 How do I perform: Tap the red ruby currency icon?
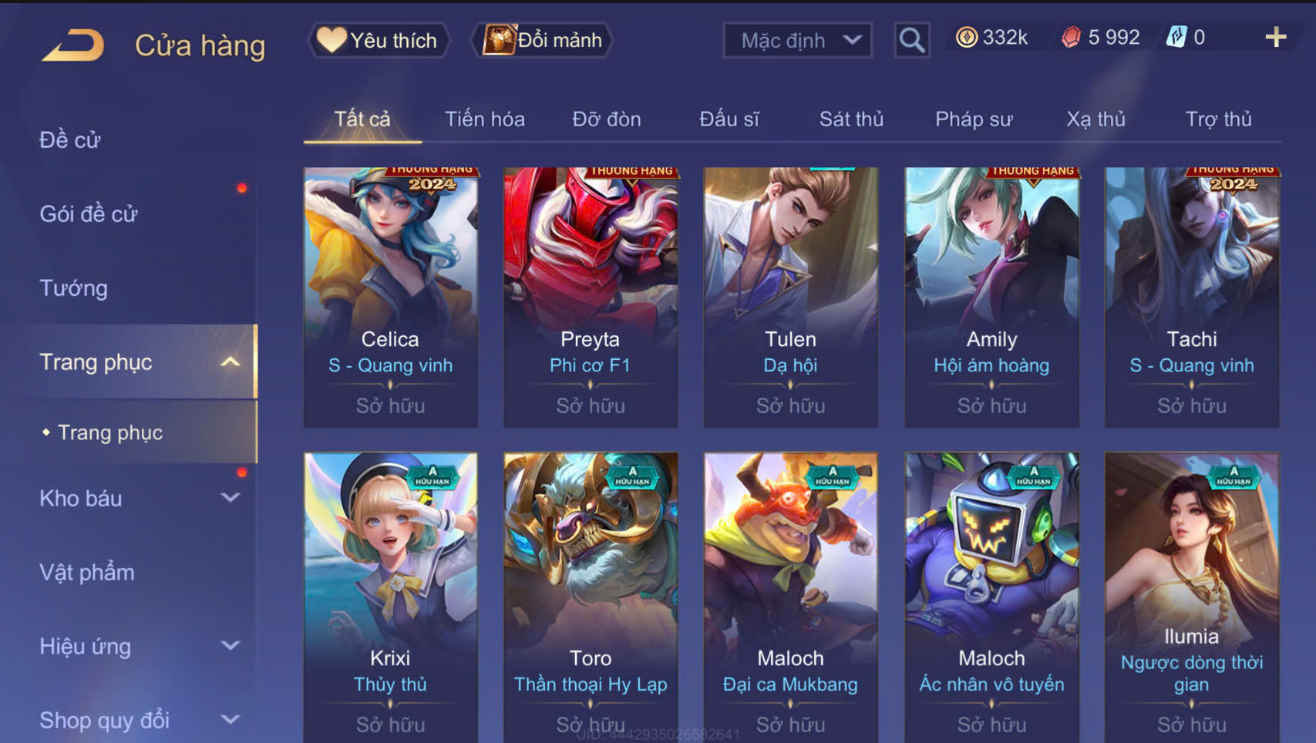pos(1071,38)
